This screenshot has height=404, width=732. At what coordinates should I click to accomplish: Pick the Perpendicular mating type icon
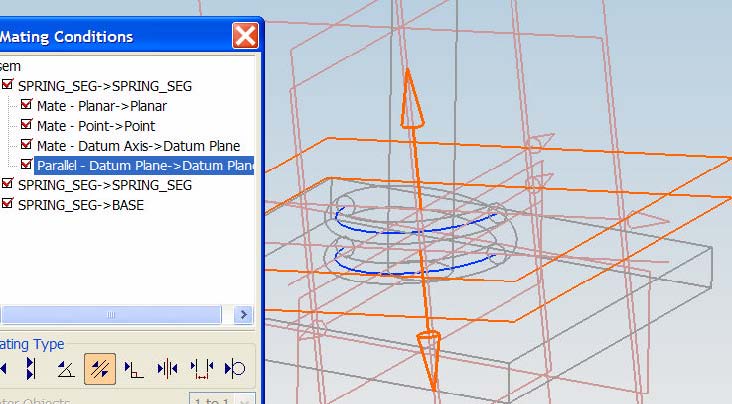(133, 368)
